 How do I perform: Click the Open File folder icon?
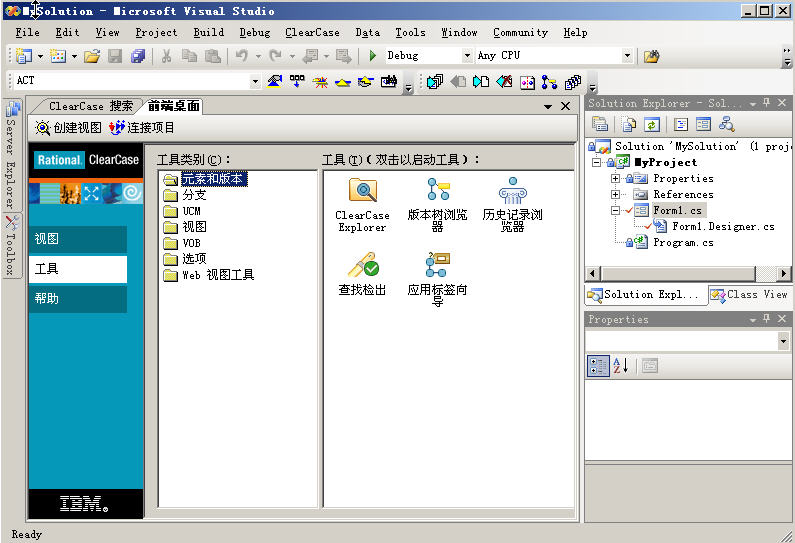point(92,56)
